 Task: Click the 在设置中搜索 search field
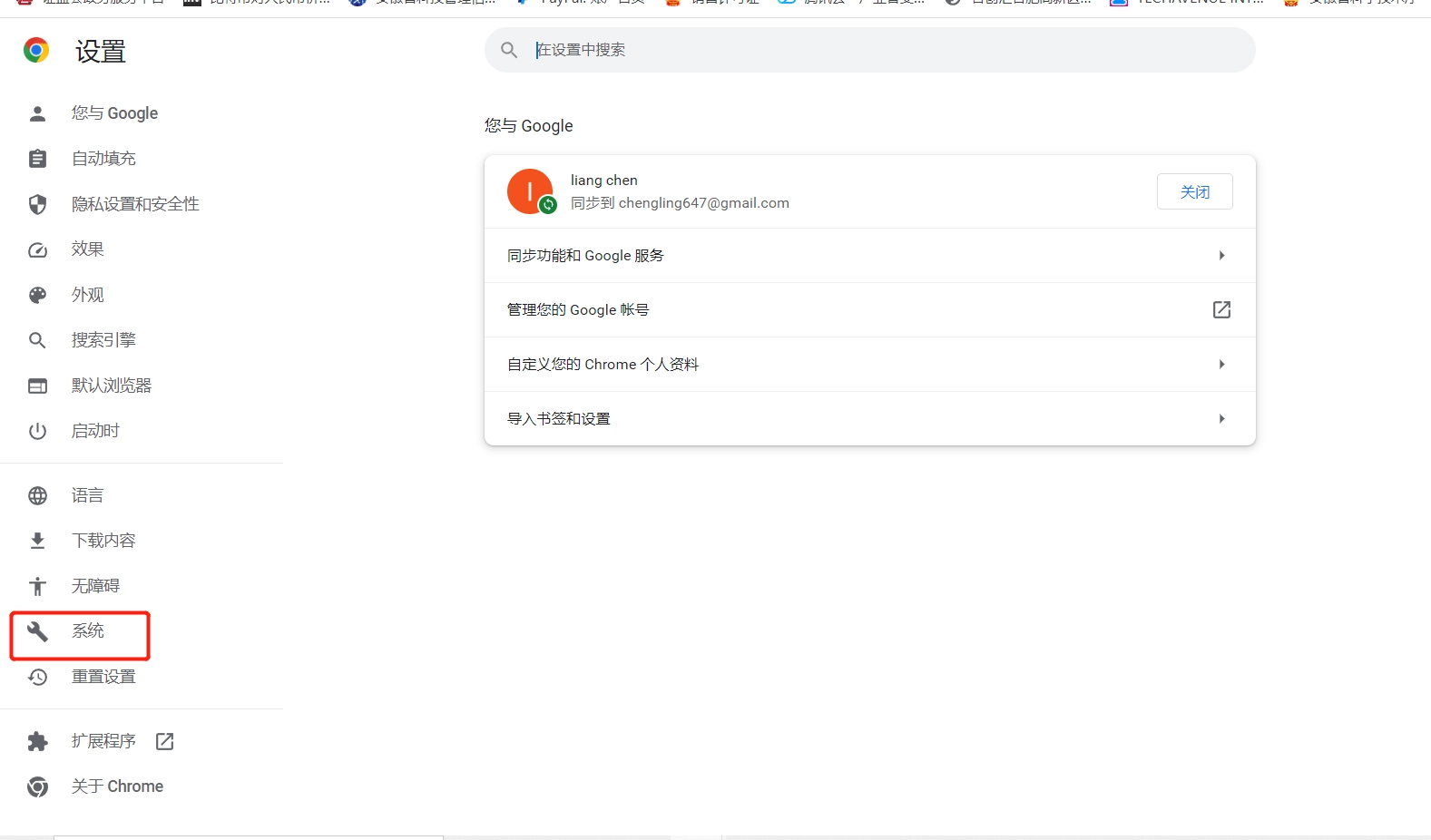coord(871,50)
